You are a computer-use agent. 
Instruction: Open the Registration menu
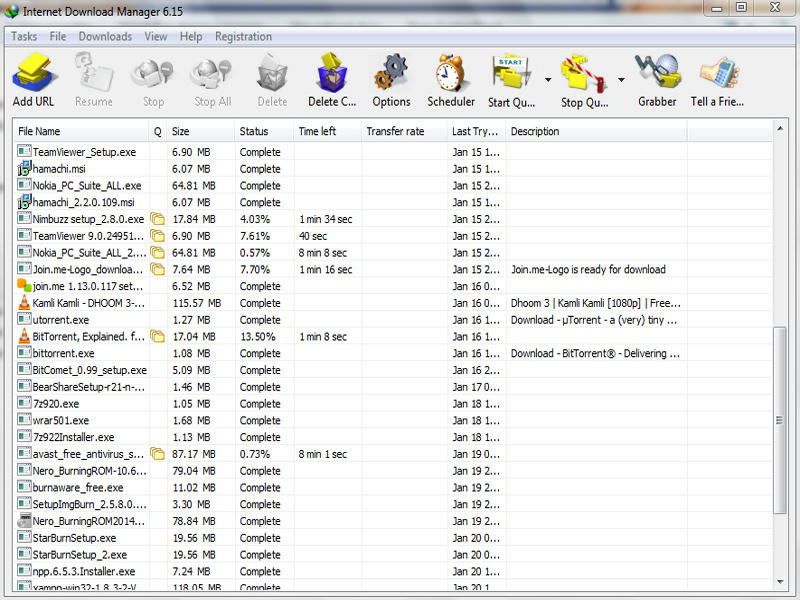pyautogui.click(x=243, y=36)
